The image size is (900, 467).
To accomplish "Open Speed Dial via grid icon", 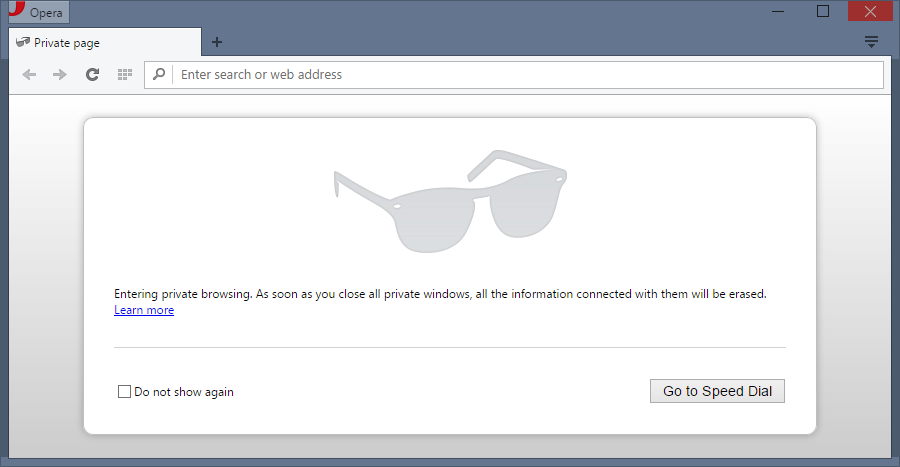I will click(x=125, y=75).
